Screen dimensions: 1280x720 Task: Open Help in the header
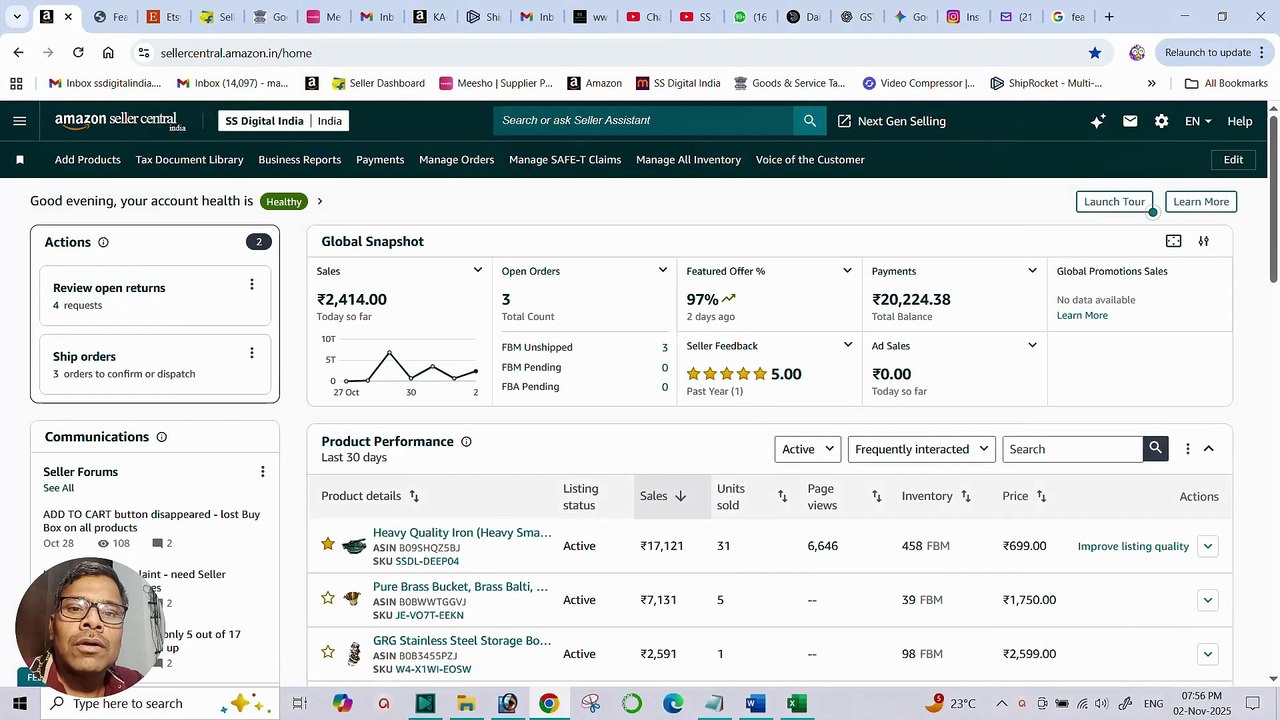click(x=1240, y=121)
